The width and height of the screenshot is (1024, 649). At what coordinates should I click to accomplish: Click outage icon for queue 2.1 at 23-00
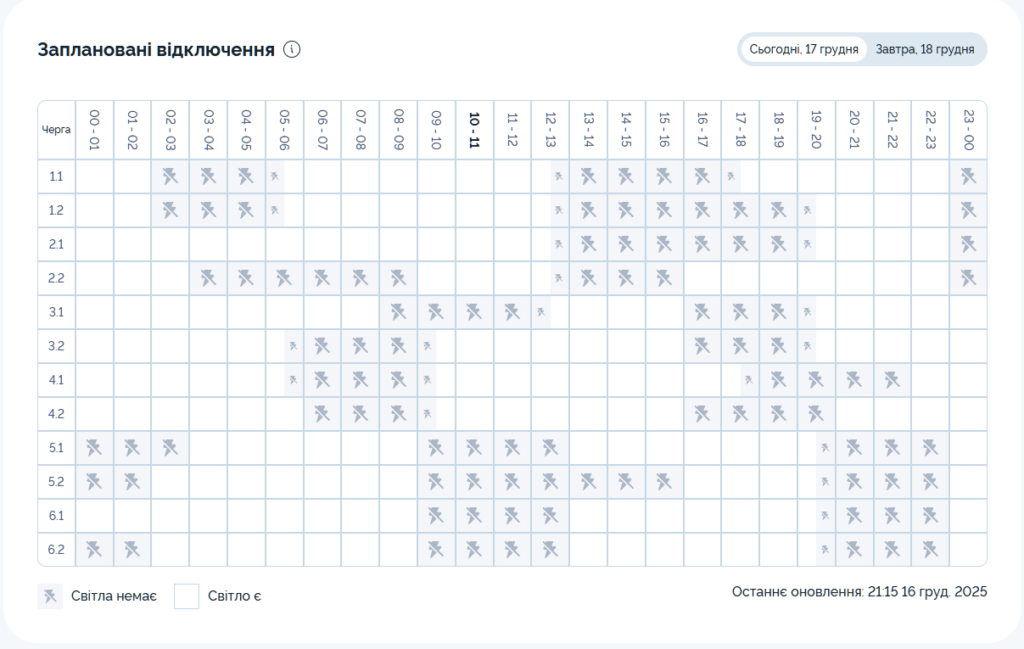(x=968, y=244)
